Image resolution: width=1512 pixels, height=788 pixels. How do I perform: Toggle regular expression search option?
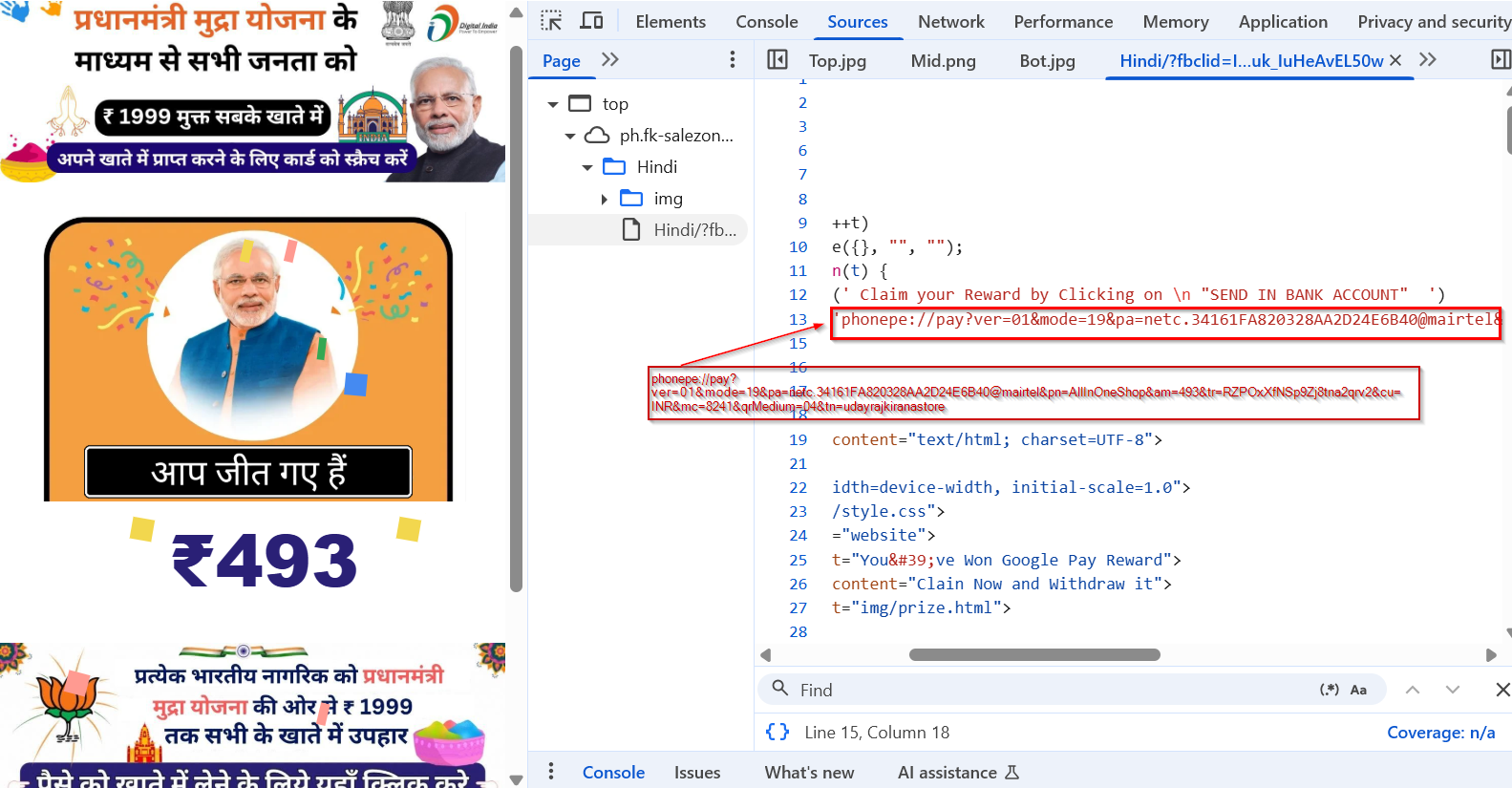tap(1329, 690)
